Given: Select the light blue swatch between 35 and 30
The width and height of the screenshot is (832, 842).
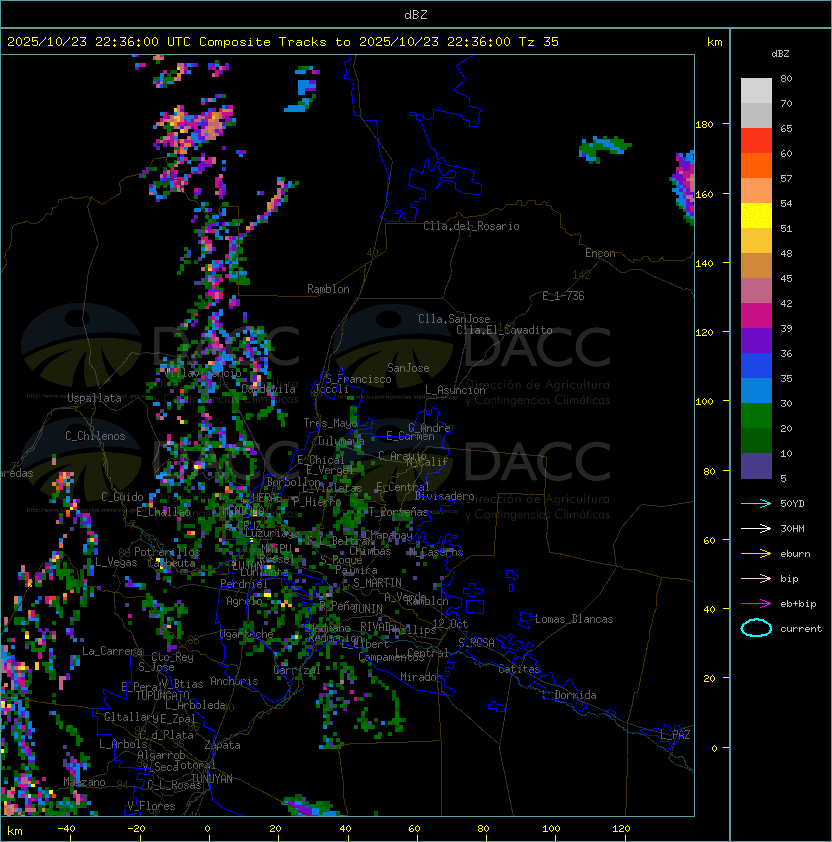Looking at the screenshot, I should point(756,391).
